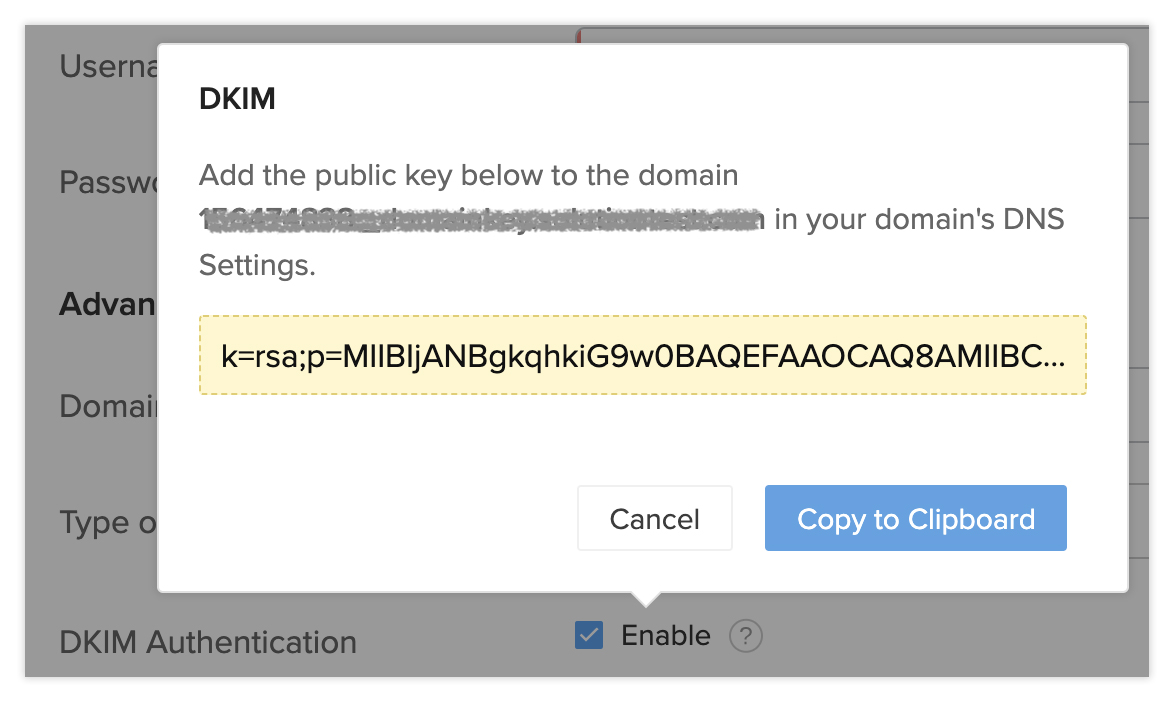Click the Enable label text
Screen dimensions: 1174x702
click(666, 635)
